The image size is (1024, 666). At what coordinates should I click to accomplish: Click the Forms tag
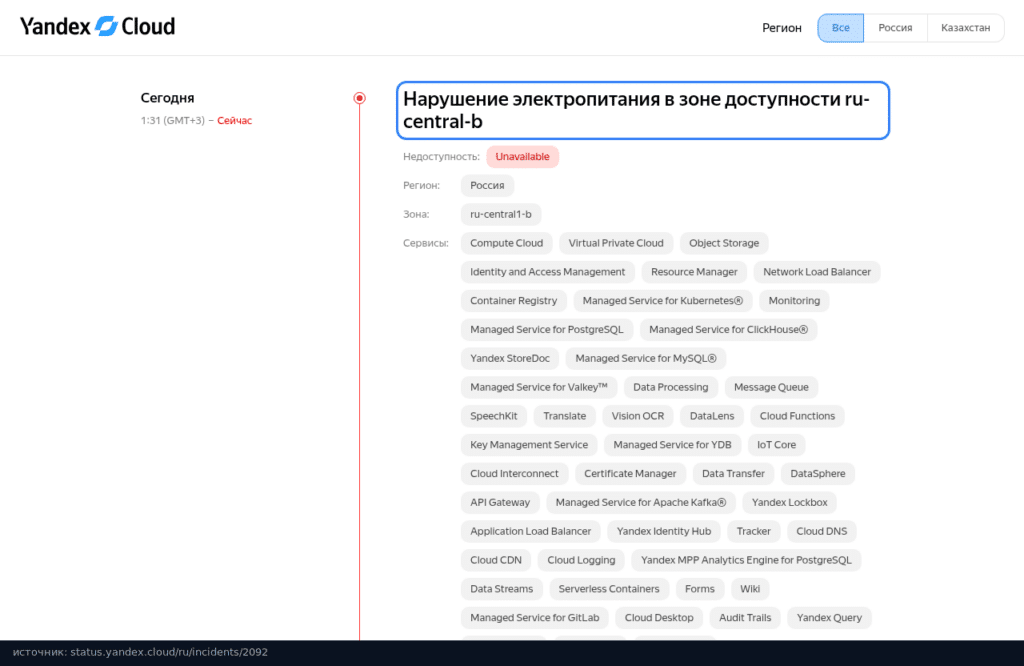pos(700,588)
